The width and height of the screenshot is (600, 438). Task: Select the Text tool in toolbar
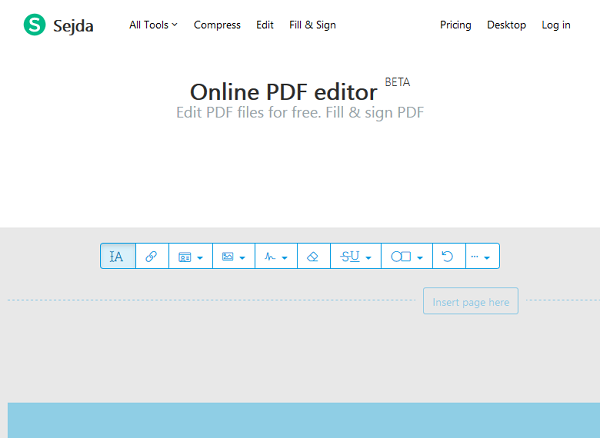(117, 257)
